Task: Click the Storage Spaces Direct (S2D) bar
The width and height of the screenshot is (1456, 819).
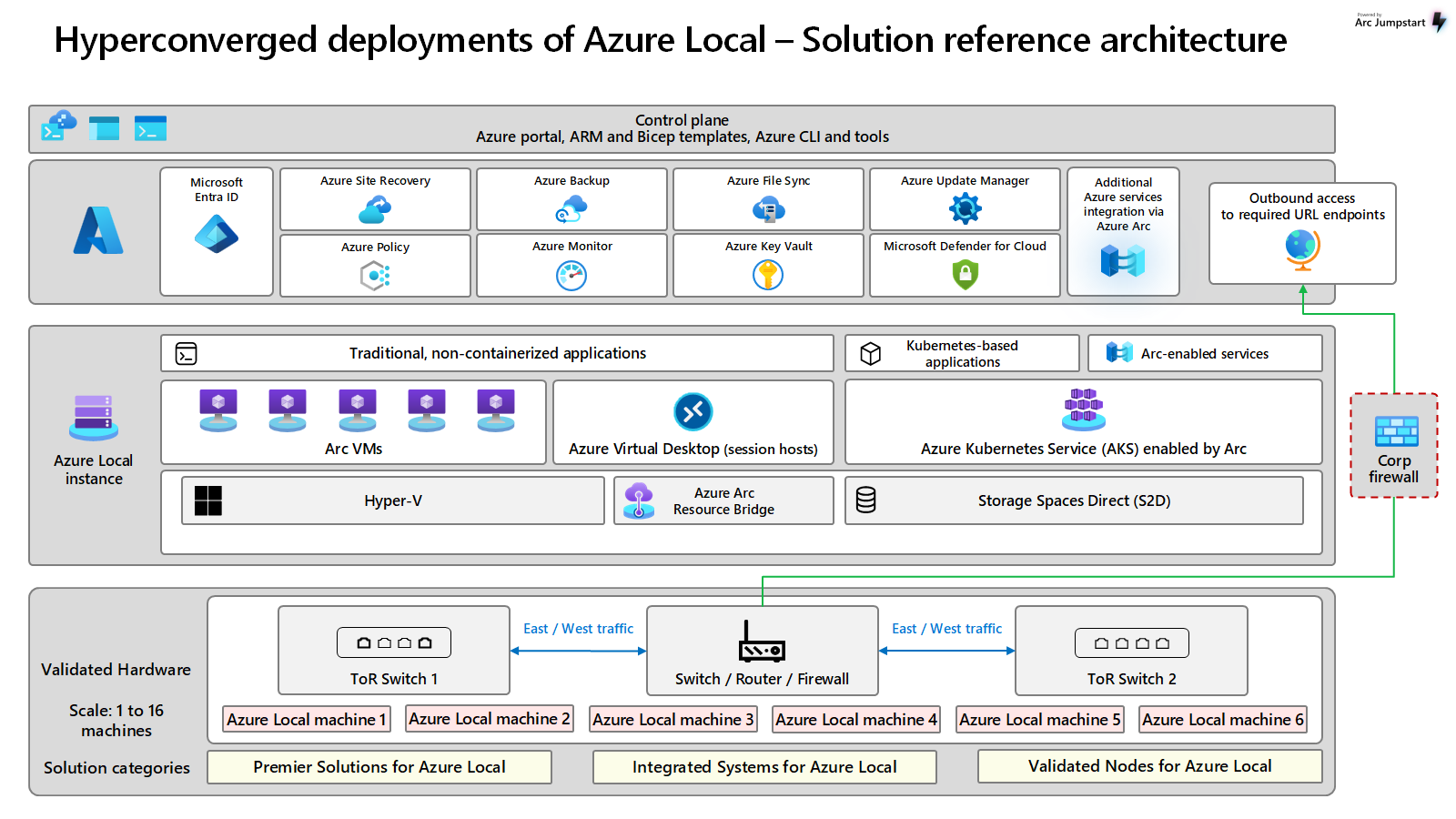Action: click(x=1074, y=500)
